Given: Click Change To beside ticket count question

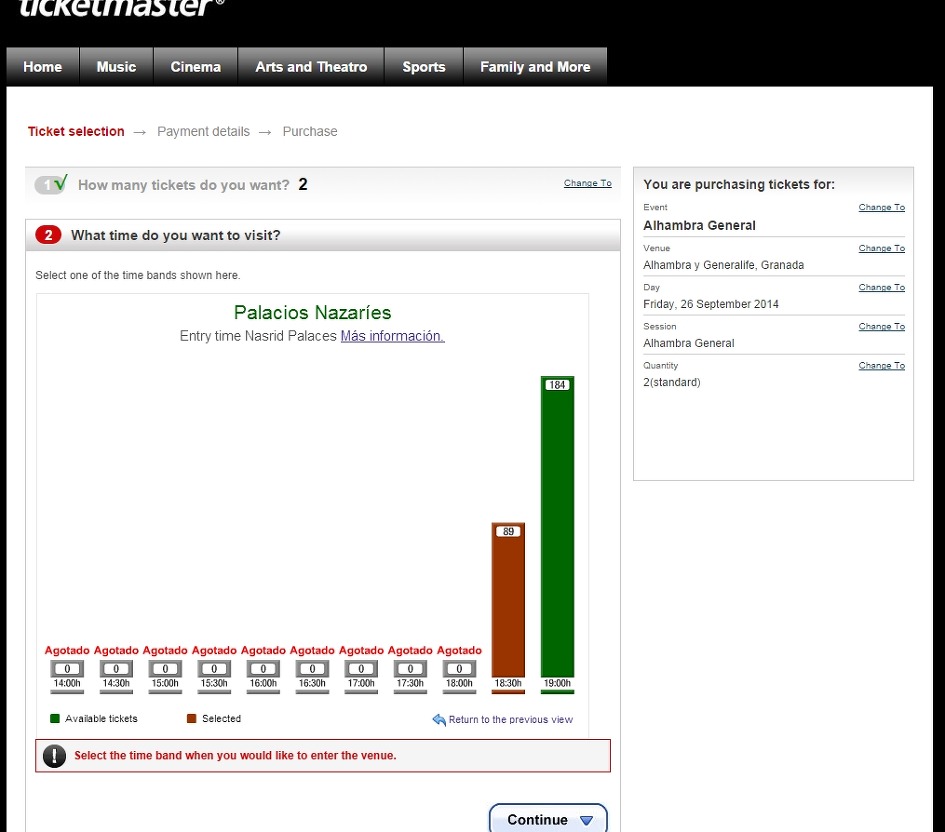Looking at the screenshot, I should [588, 183].
